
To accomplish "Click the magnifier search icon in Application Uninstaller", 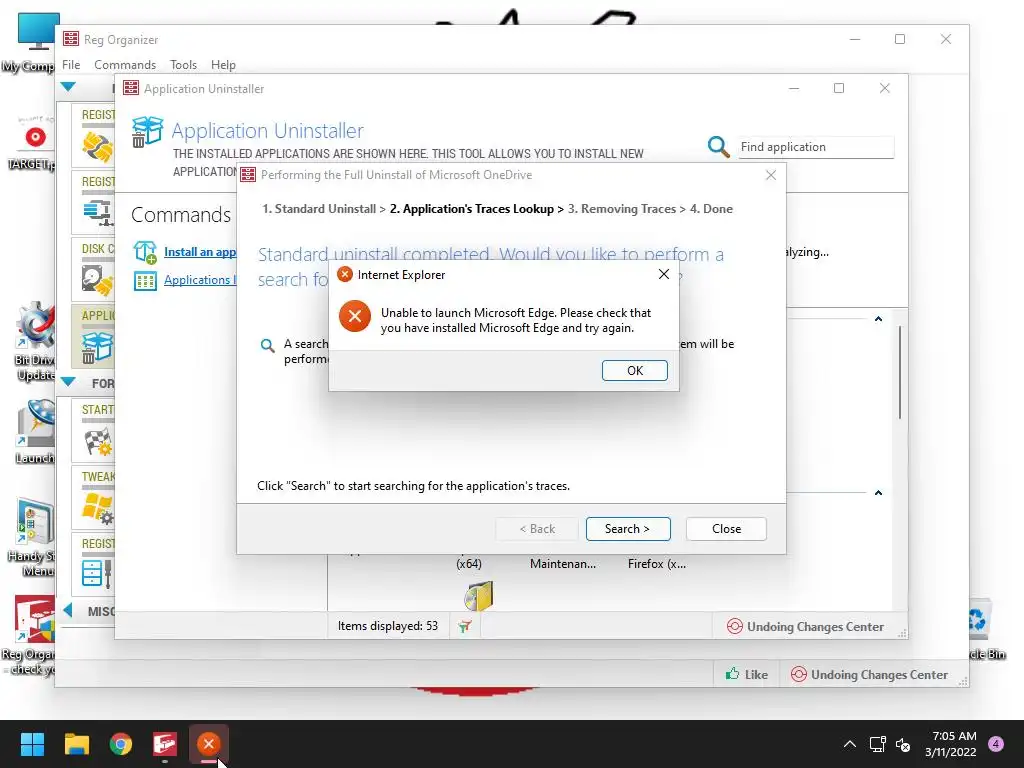I will click(718, 146).
